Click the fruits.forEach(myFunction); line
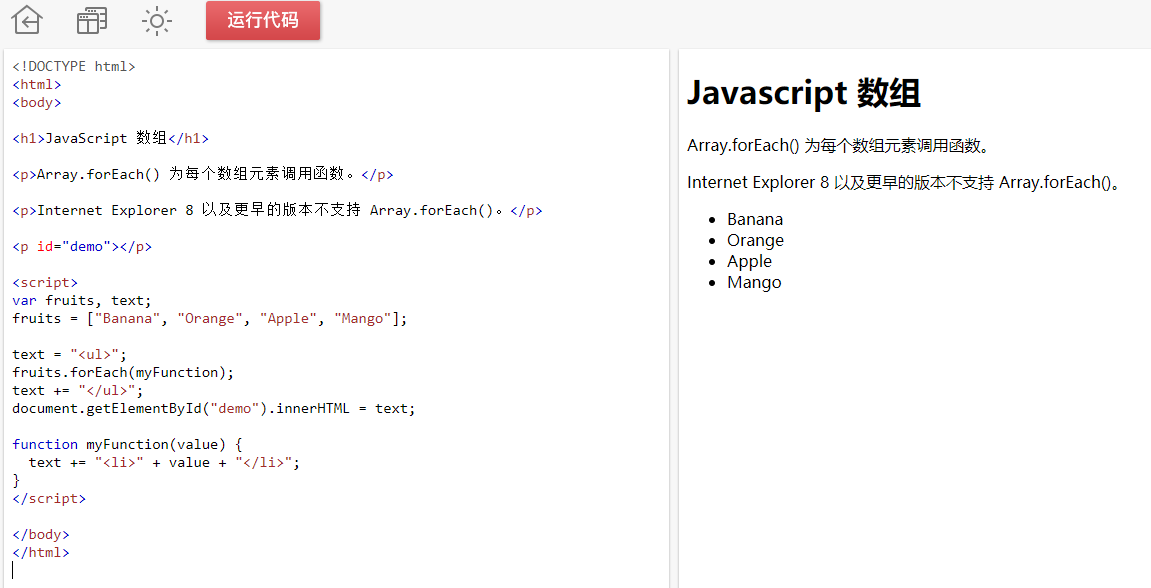 point(123,372)
